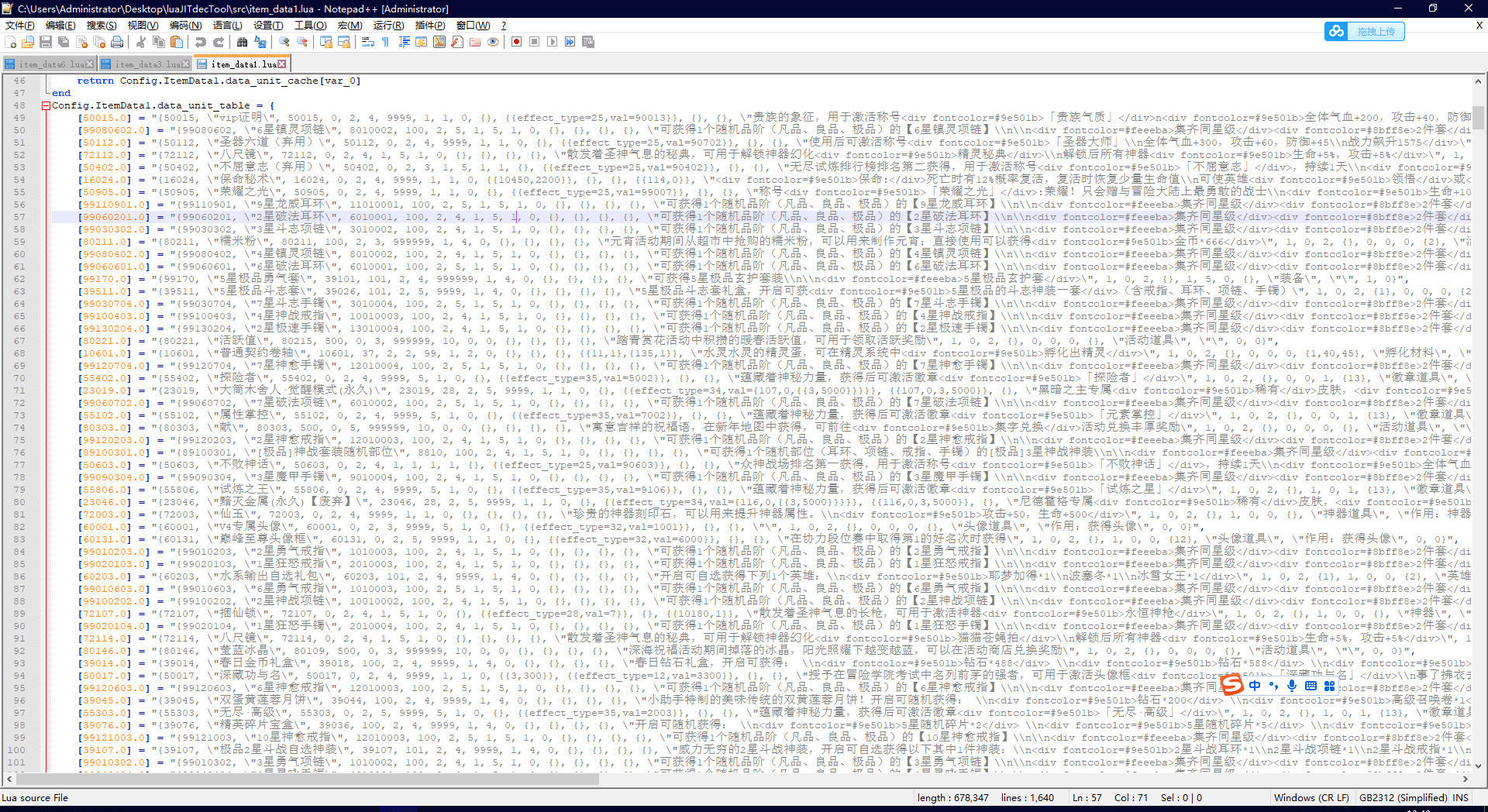Click the horizontal scrollbar right arrow
This screenshot has width=1488, height=812.
click(1465, 779)
